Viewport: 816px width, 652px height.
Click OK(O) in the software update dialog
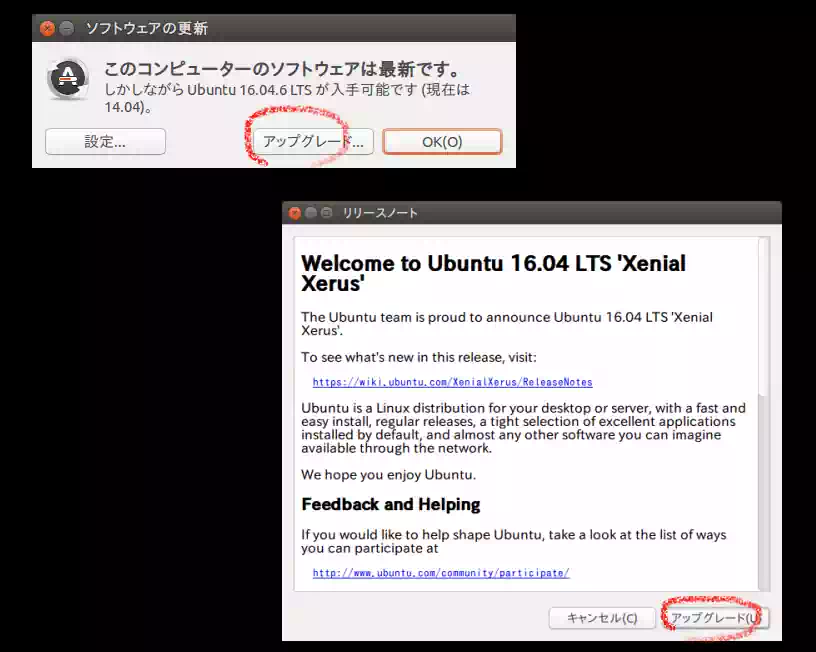pyautogui.click(x=442, y=142)
